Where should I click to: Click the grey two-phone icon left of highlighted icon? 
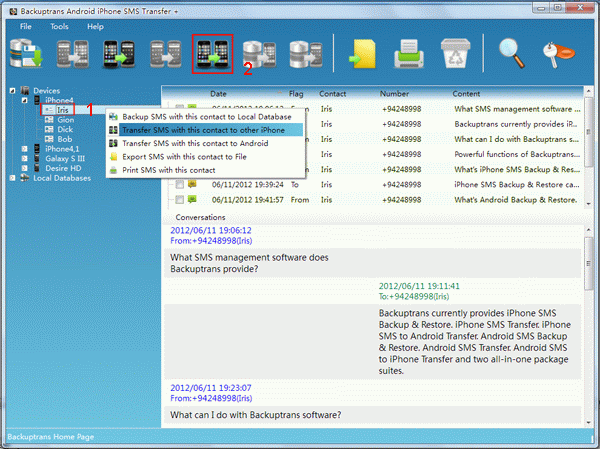coord(166,54)
